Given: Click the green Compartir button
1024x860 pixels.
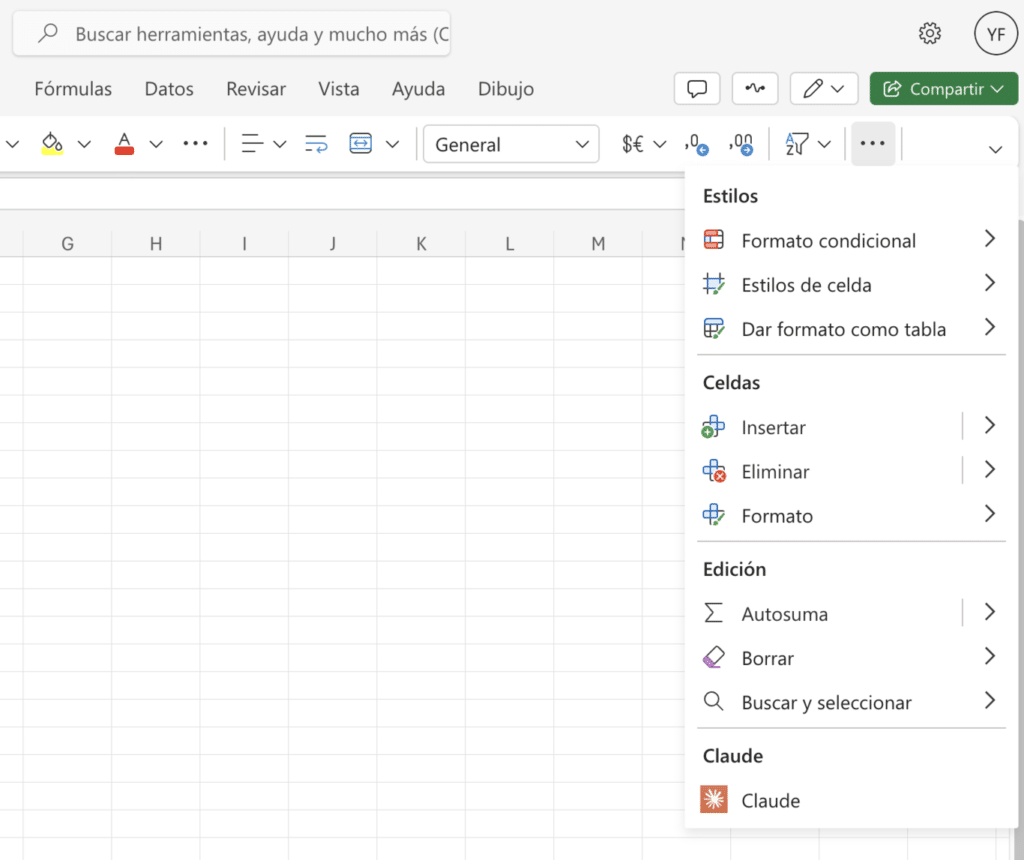Looking at the screenshot, I should click(943, 88).
